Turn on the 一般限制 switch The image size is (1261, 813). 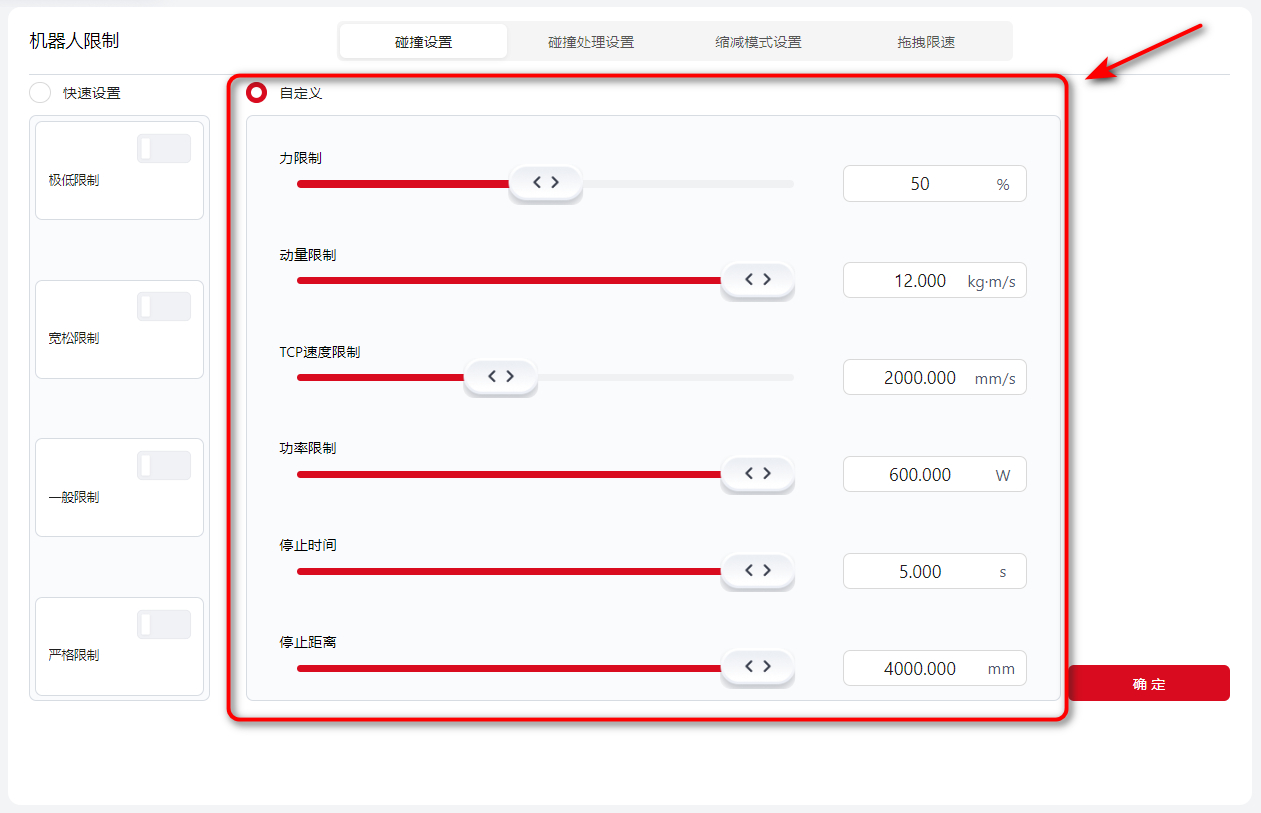(x=163, y=466)
